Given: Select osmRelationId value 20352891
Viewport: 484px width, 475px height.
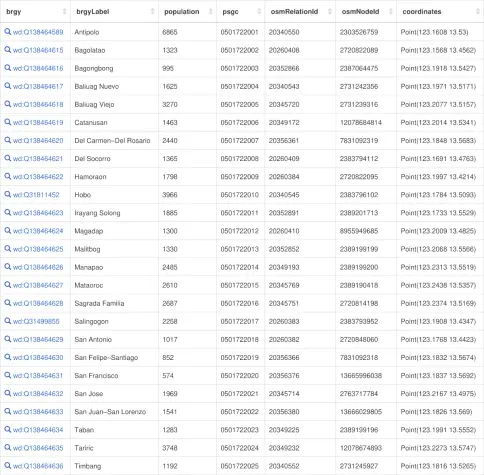Looking at the screenshot, I should point(284,213).
